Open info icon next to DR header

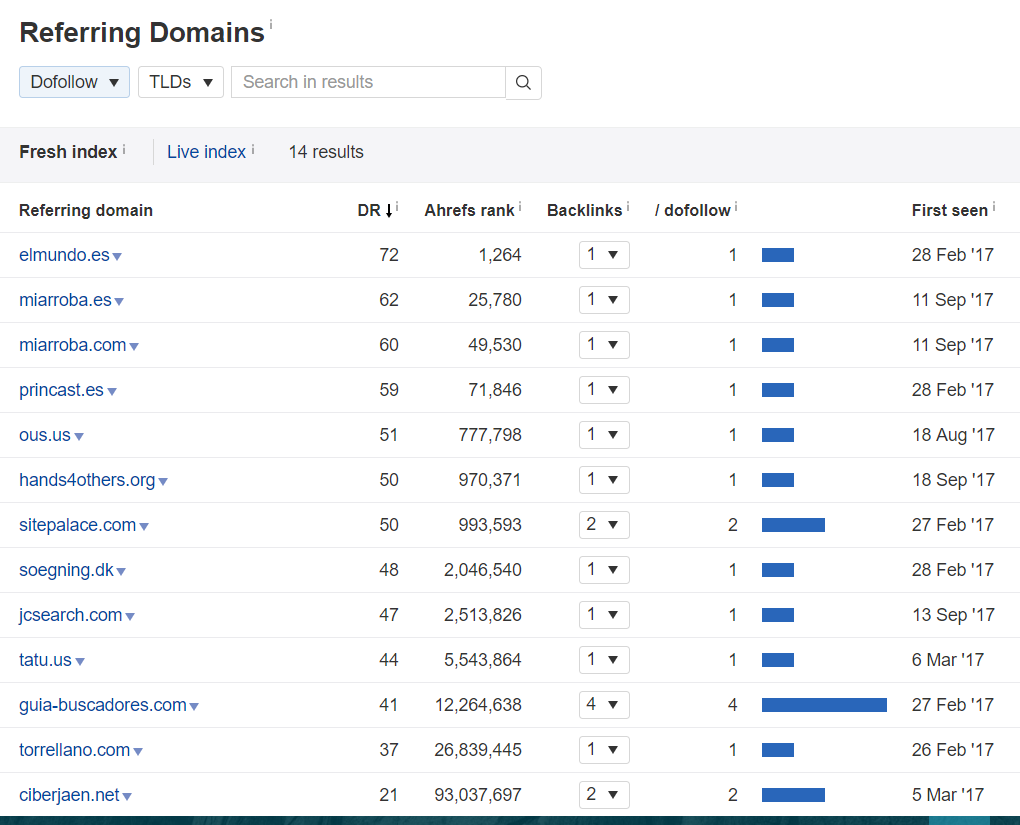click(x=397, y=207)
